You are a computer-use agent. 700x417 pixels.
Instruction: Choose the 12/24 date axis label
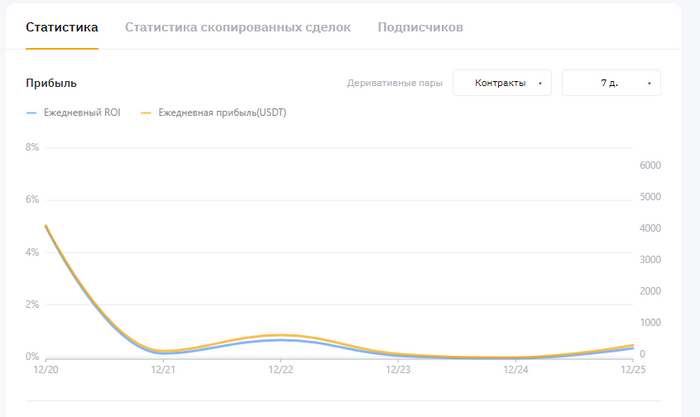516,369
